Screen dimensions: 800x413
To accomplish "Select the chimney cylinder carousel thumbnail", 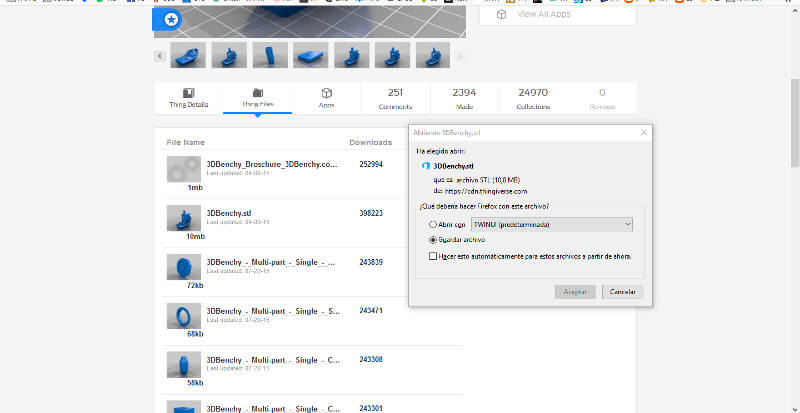I will pyautogui.click(x=270, y=55).
